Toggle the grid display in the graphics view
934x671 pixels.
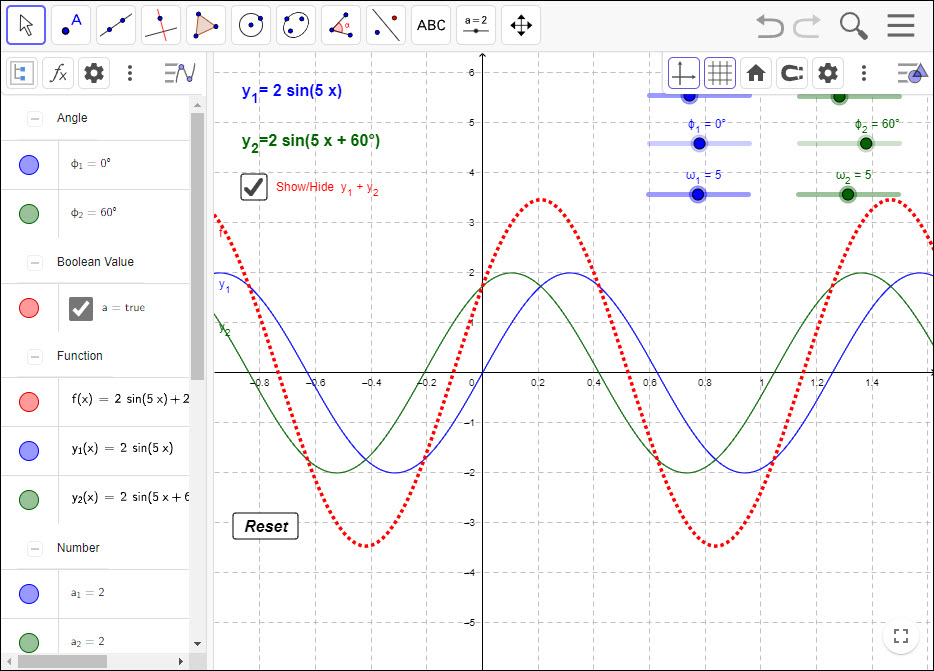720,73
